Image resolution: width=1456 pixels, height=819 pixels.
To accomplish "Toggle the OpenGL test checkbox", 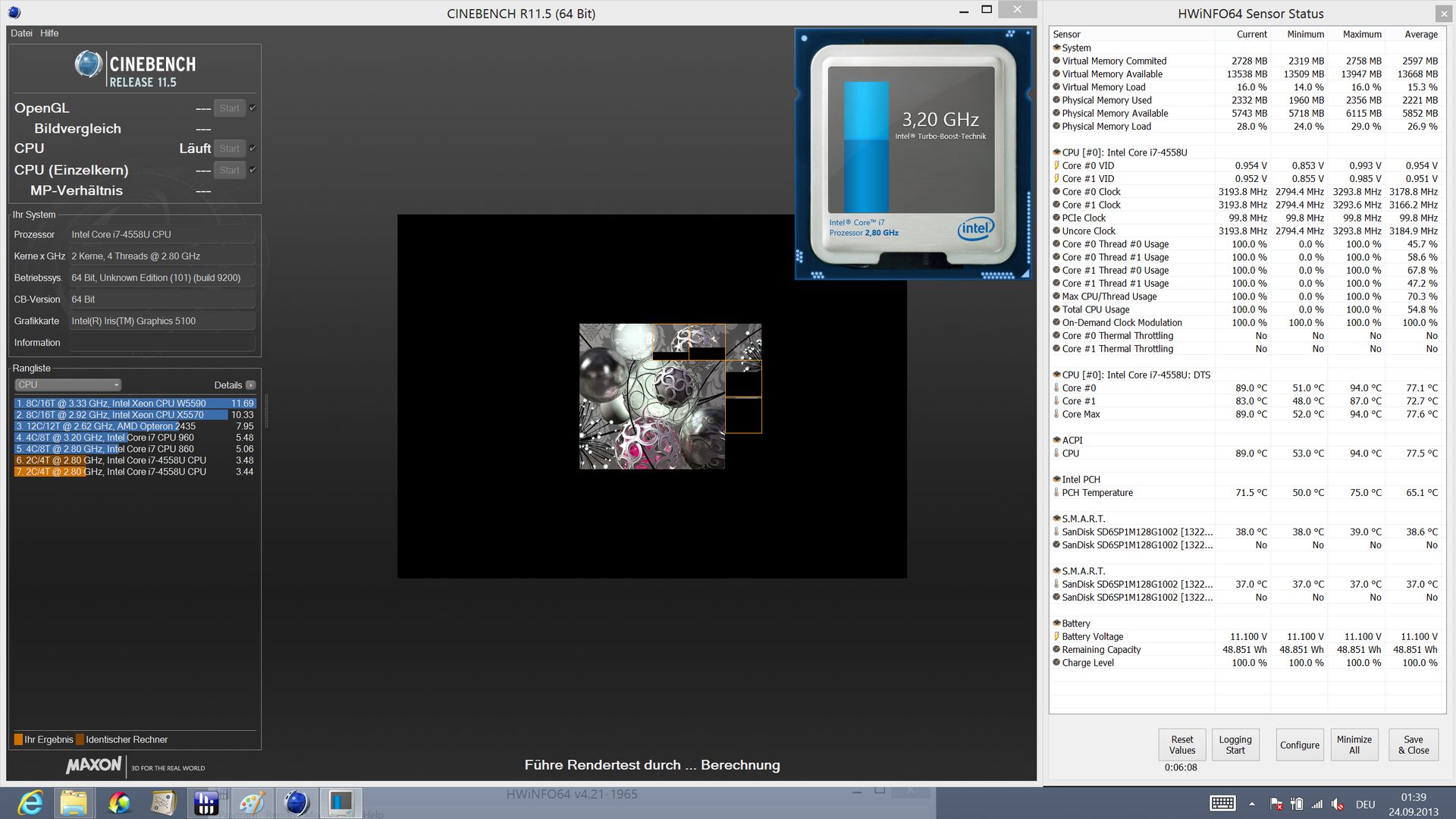I will click(253, 108).
